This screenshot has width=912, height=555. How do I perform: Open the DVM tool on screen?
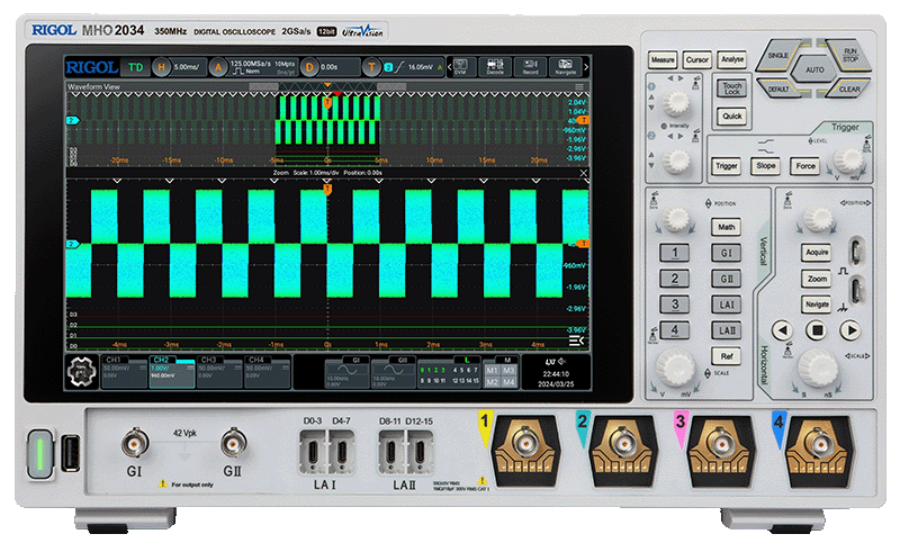(460, 67)
